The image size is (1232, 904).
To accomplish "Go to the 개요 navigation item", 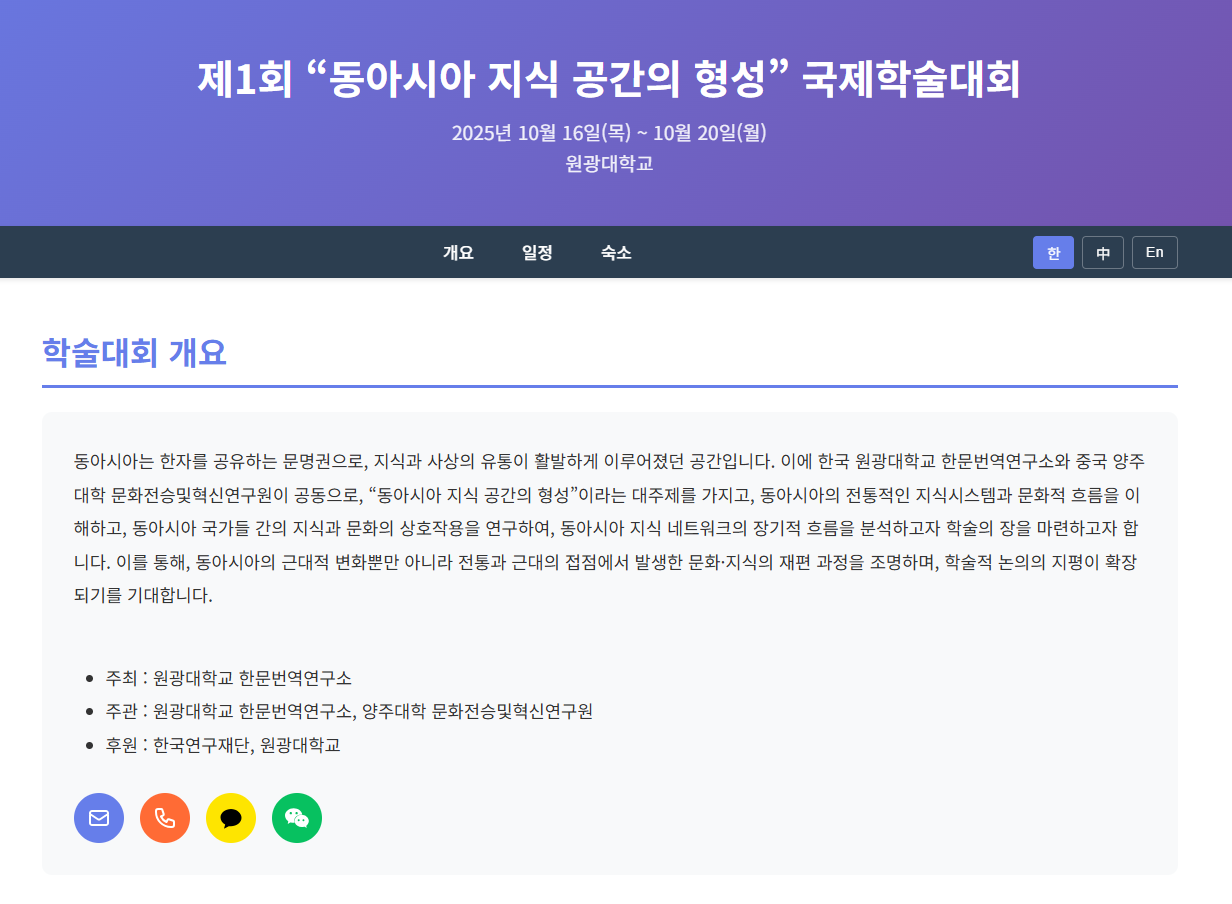I will [458, 253].
